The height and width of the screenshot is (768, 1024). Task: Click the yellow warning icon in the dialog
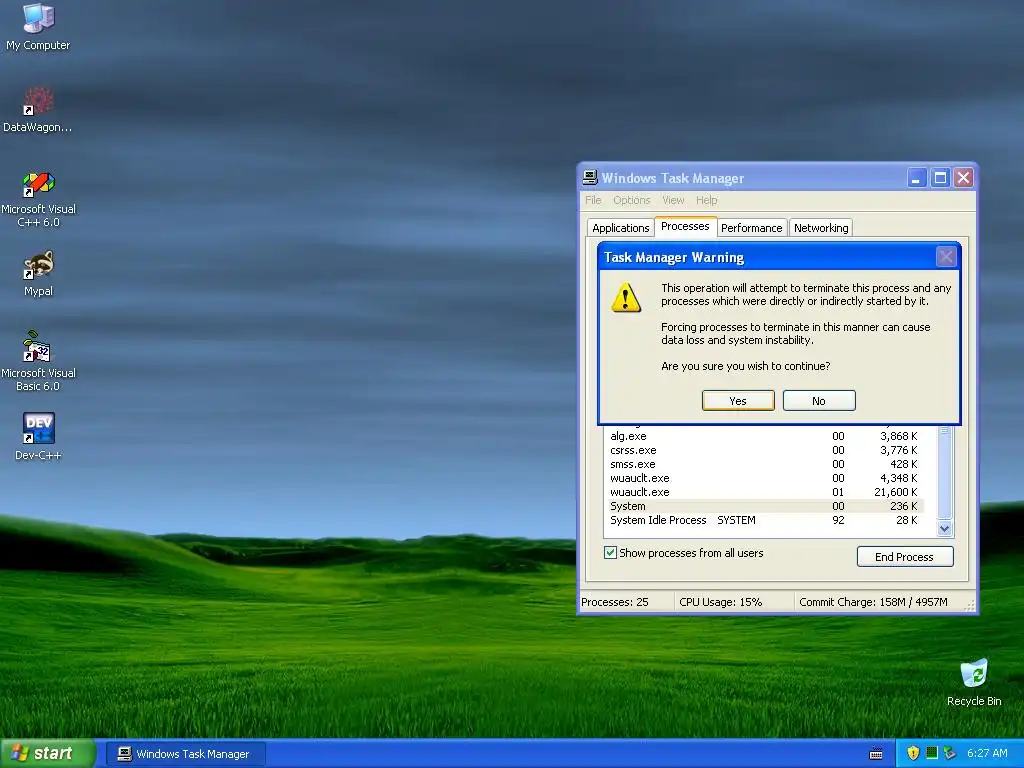click(x=626, y=297)
